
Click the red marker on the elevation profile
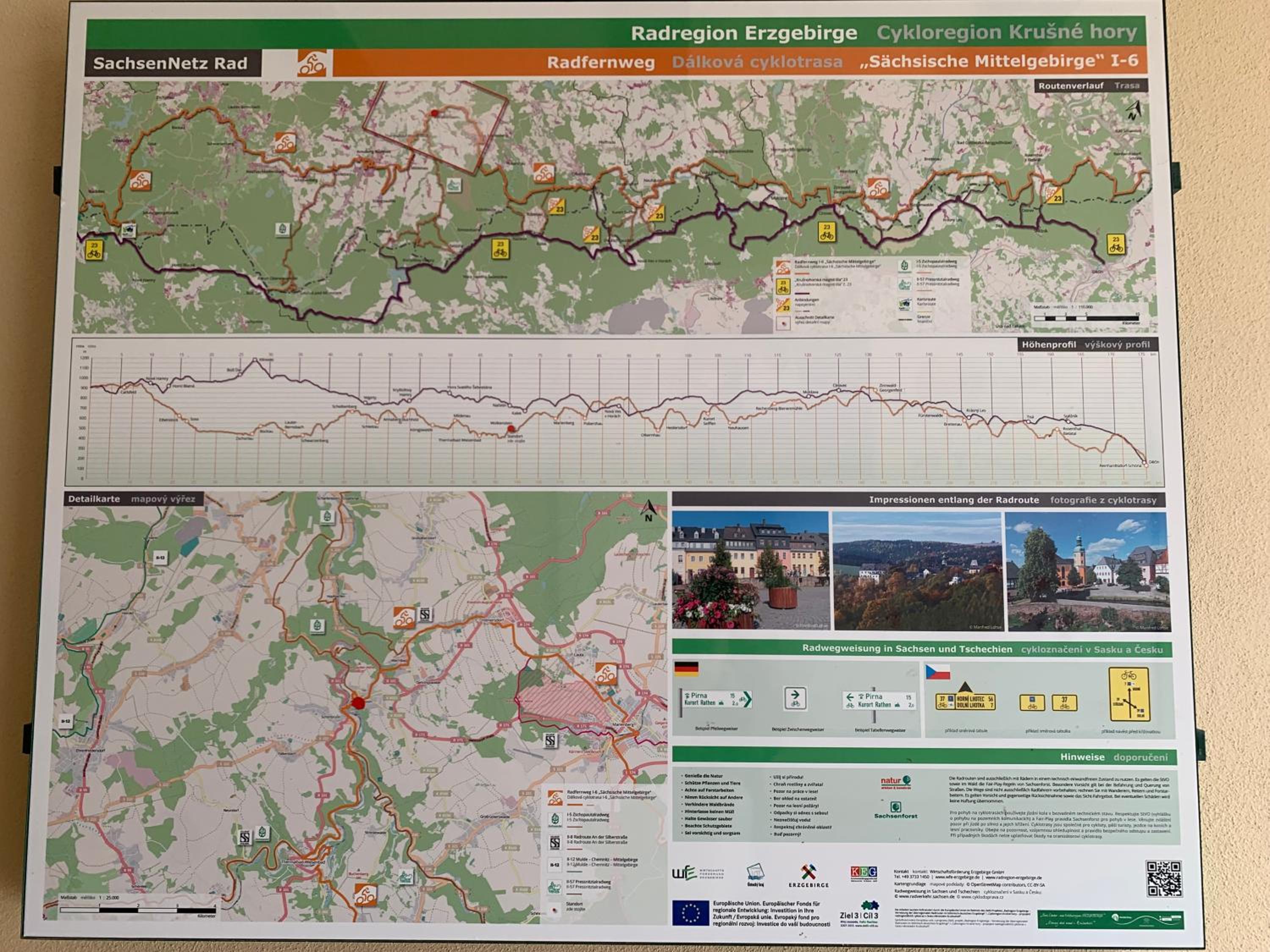click(511, 428)
